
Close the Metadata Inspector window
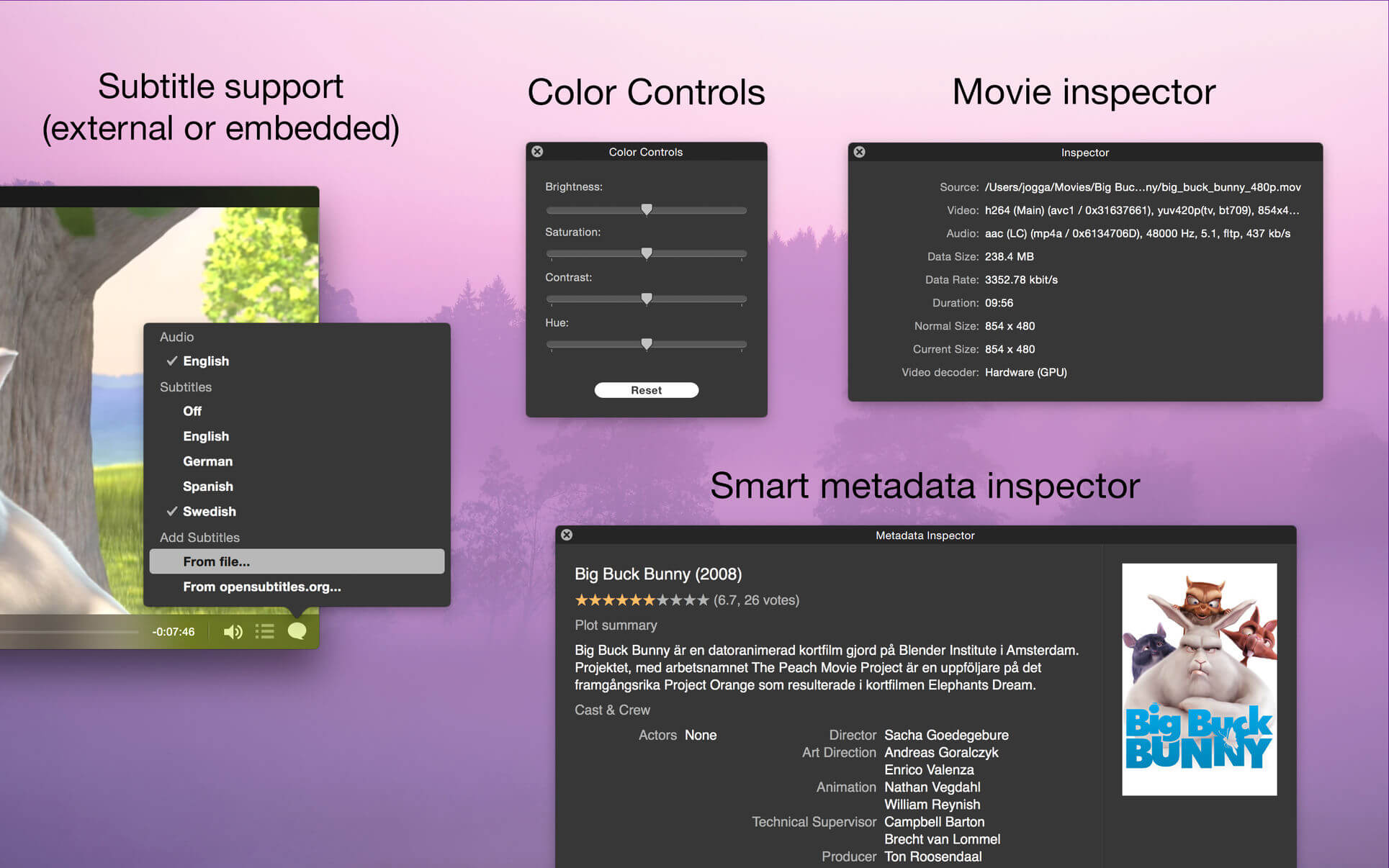(567, 535)
